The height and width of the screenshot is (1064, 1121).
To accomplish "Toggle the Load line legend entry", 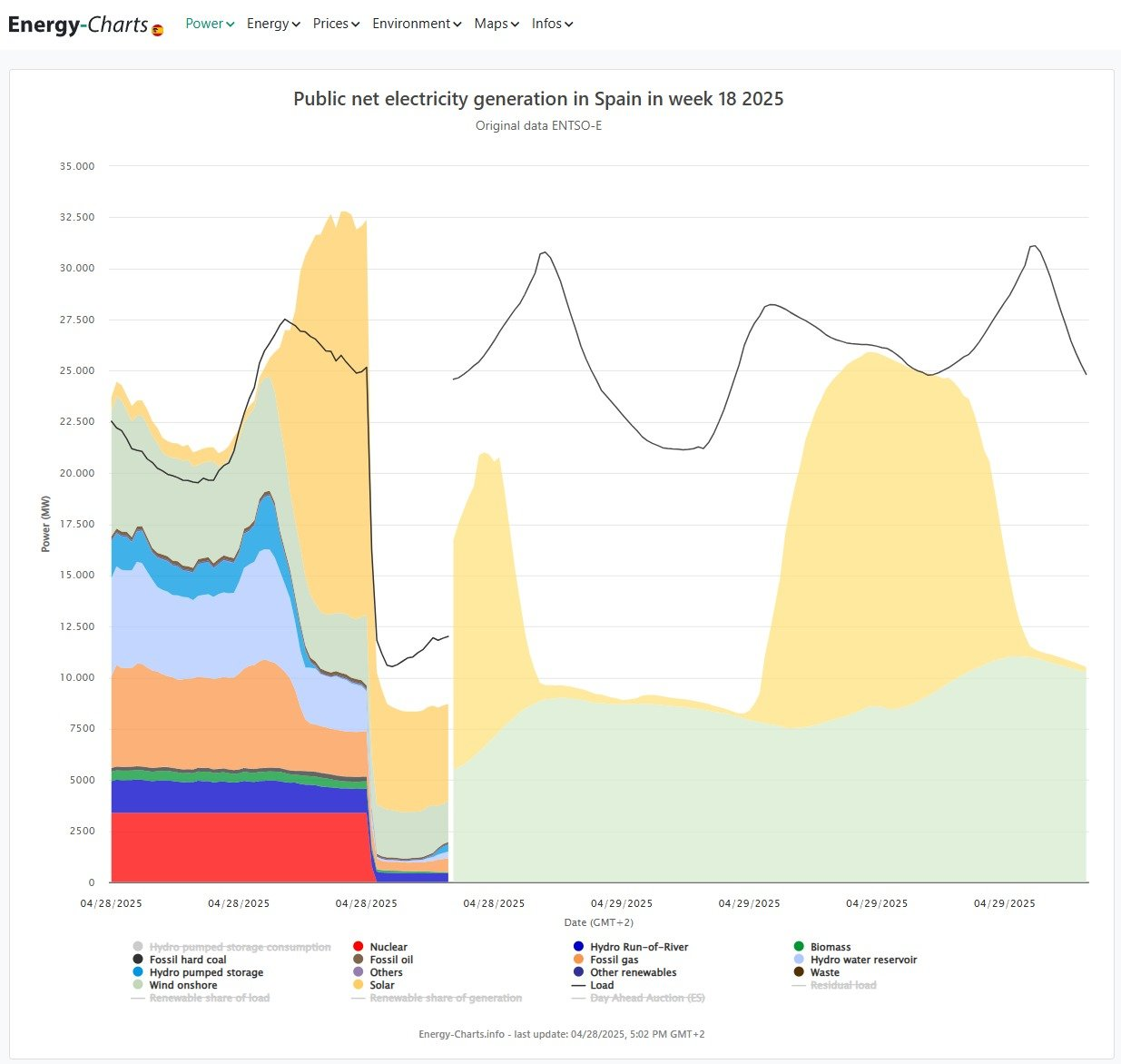I will pyautogui.click(x=601, y=985).
